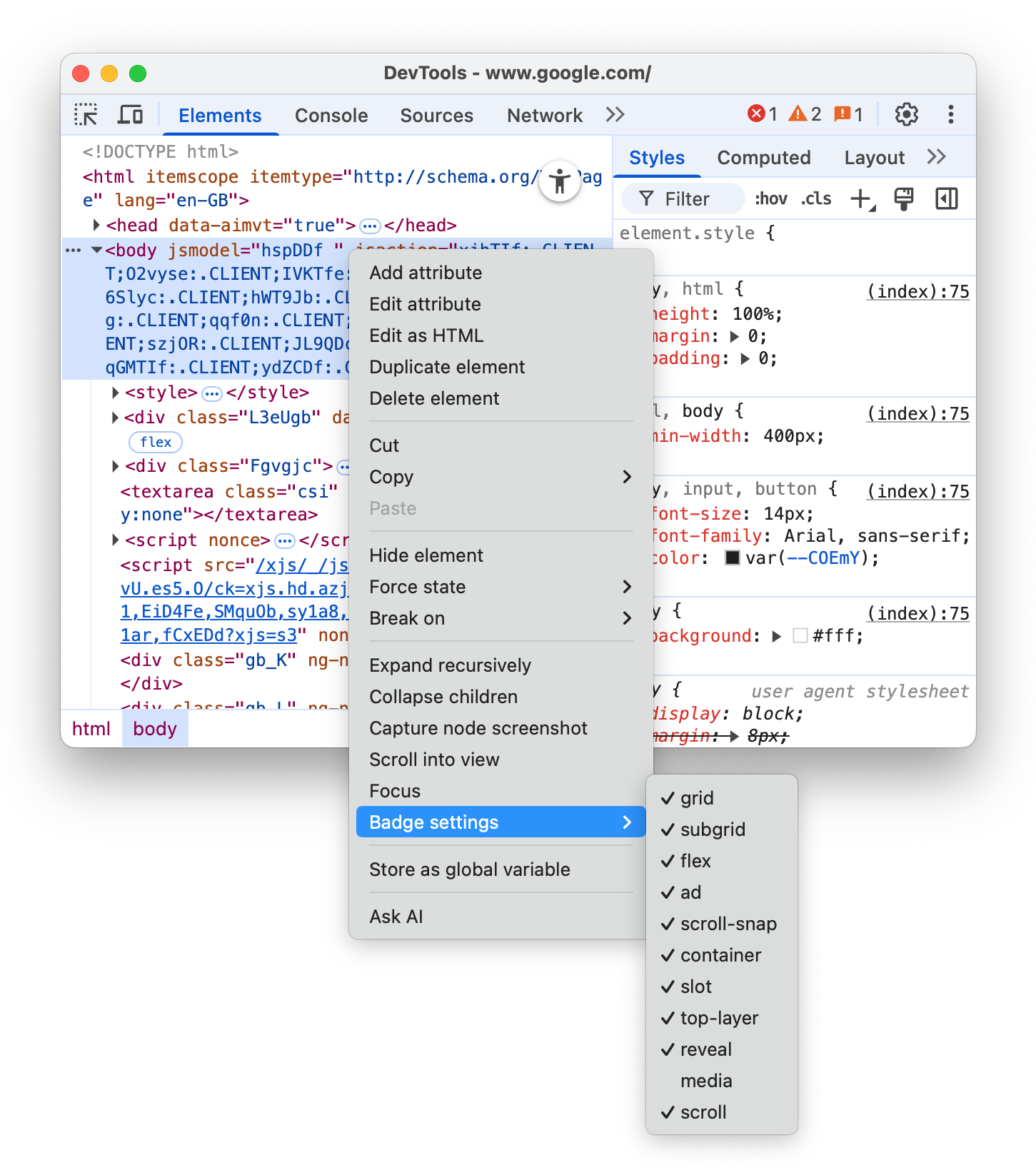
Task: Uncheck the scroll-snap badge option
Action: [x=728, y=924]
